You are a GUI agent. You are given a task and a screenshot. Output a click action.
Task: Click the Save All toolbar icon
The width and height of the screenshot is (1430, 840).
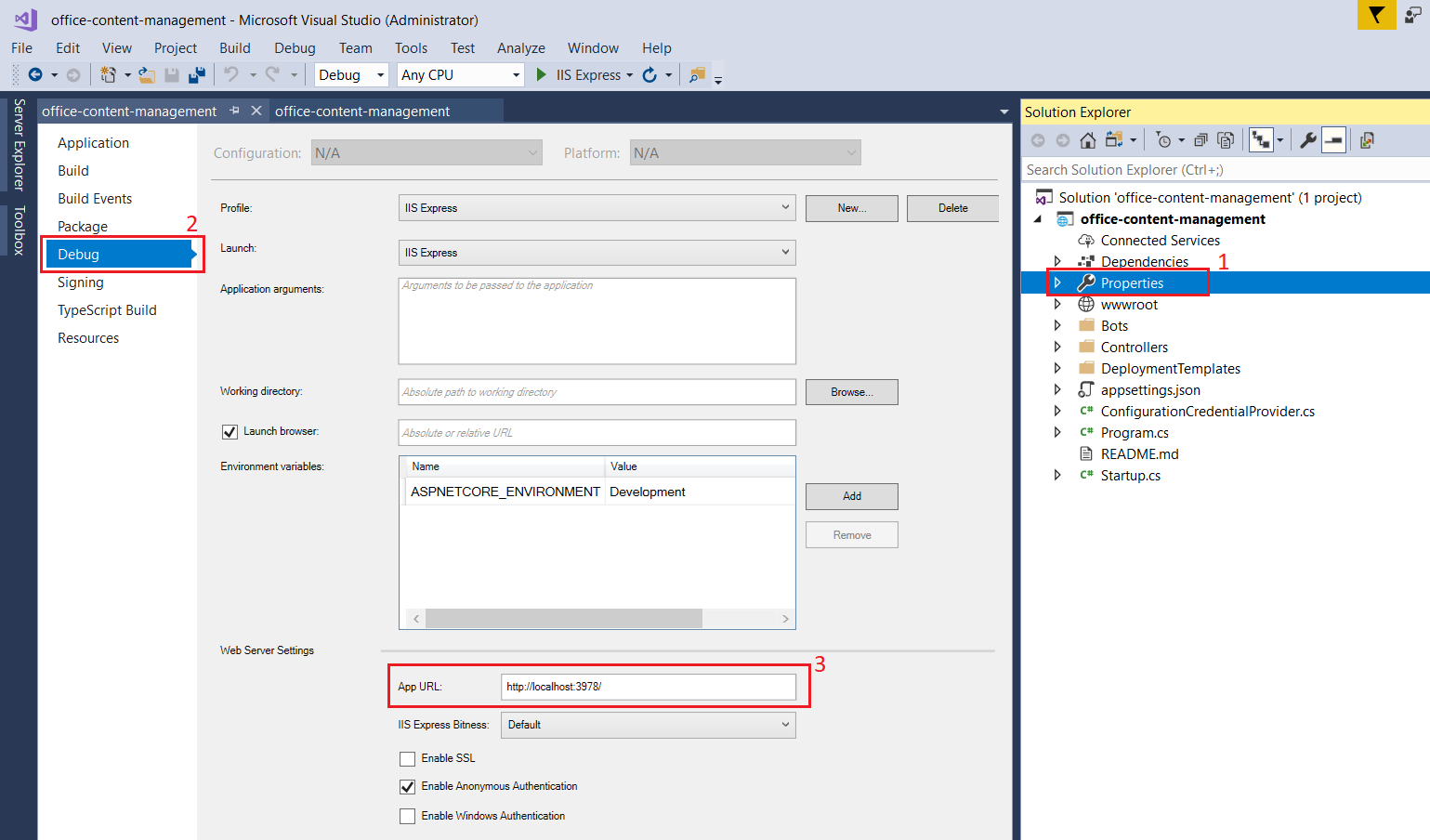(x=196, y=75)
